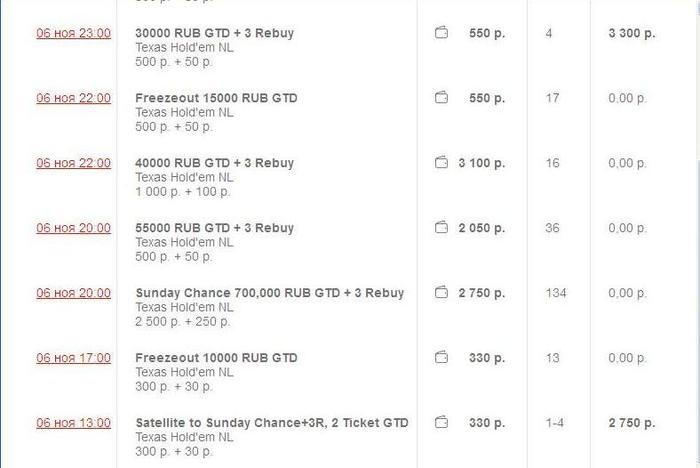Viewport: 700px width, 468px height.
Task: Open 06 ноя 20:00 link for Sunday Chance
Action: tap(73, 293)
